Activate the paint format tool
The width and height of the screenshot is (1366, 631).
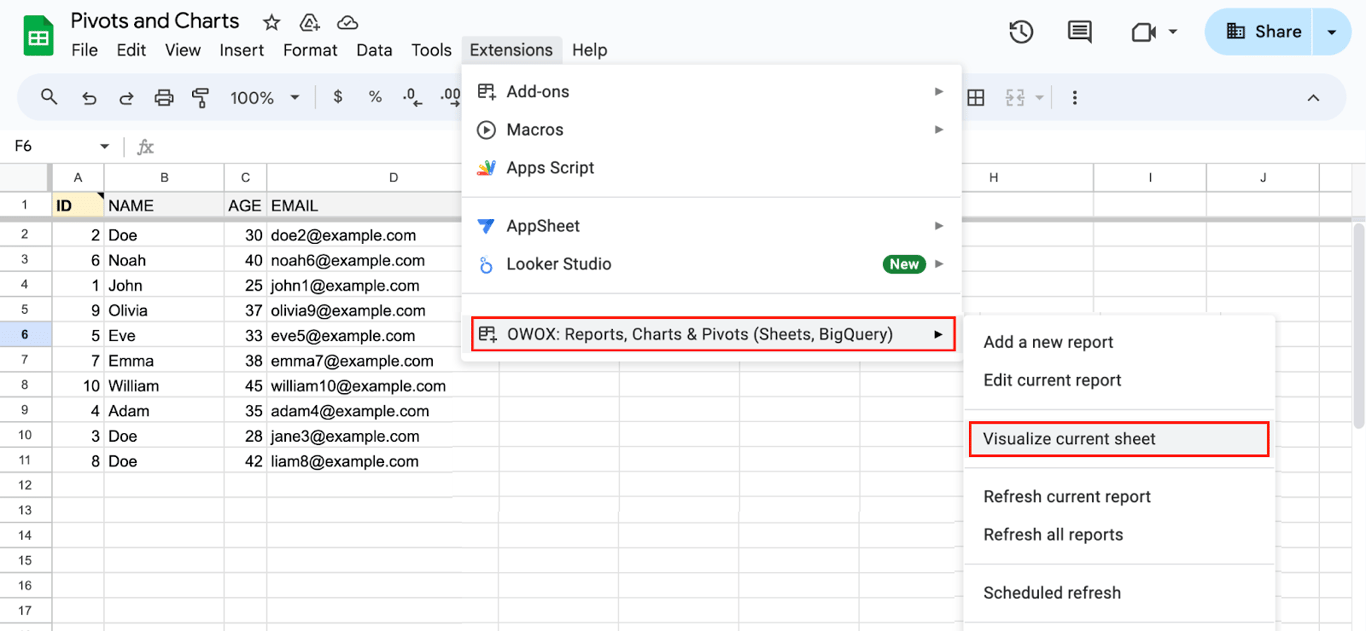[x=201, y=97]
